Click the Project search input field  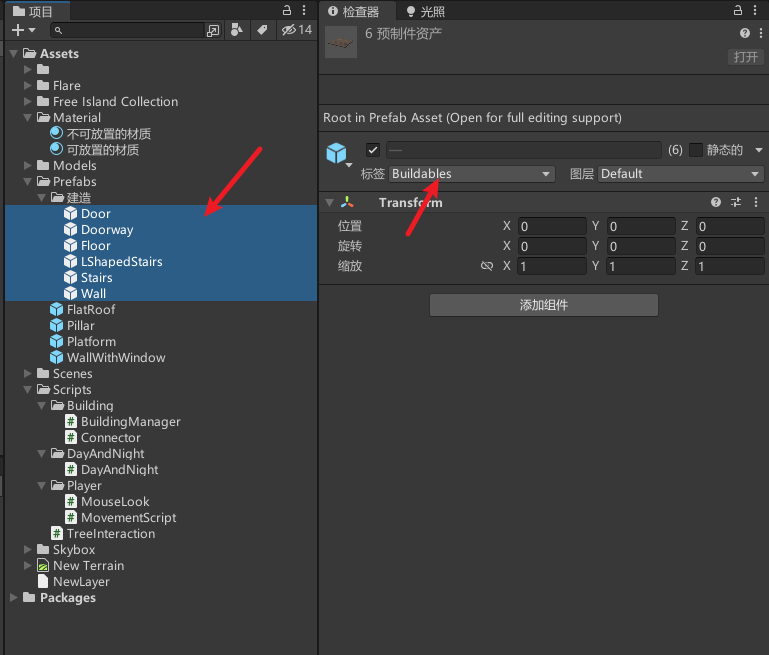tap(127, 30)
